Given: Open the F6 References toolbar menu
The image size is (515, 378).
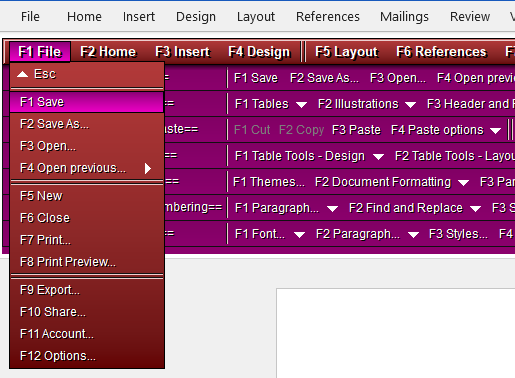Looking at the screenshot, I should pos(441,52).
